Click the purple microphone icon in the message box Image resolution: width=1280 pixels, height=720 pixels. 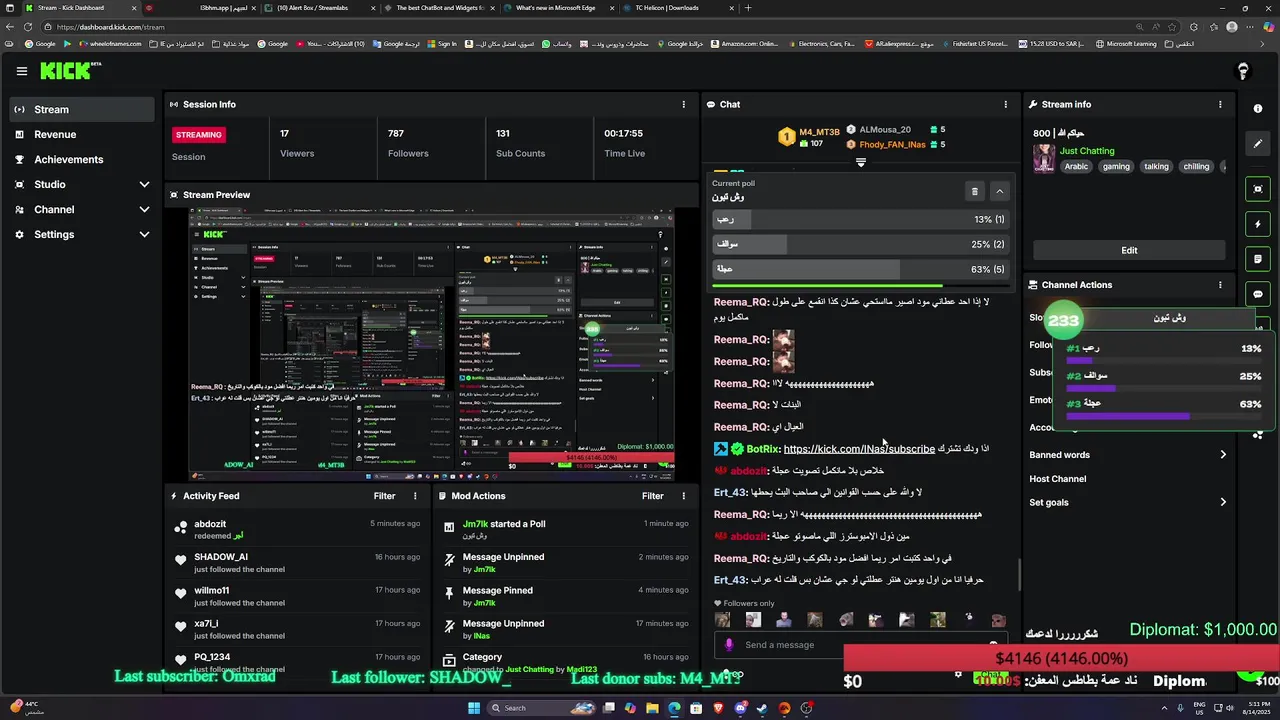pos(729,645)
